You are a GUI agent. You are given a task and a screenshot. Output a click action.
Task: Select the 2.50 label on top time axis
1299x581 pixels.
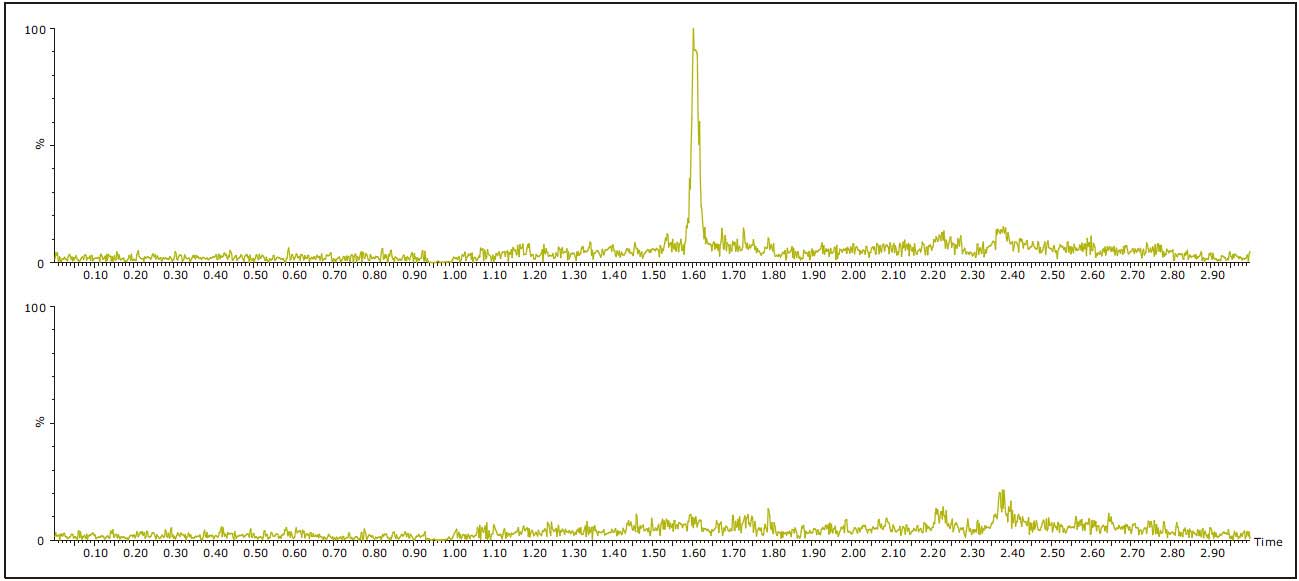tap(1052, 275)
